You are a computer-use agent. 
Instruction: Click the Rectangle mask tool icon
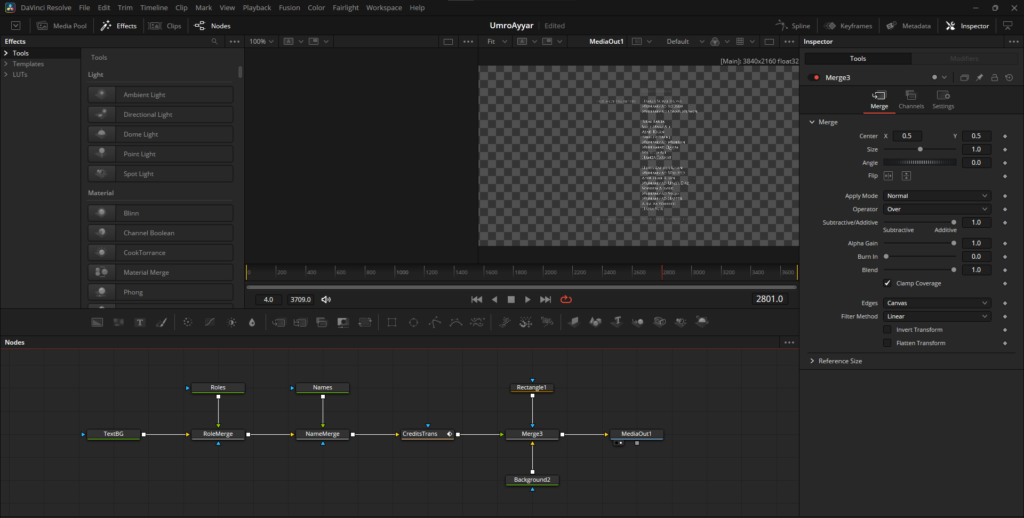point(392,322)
